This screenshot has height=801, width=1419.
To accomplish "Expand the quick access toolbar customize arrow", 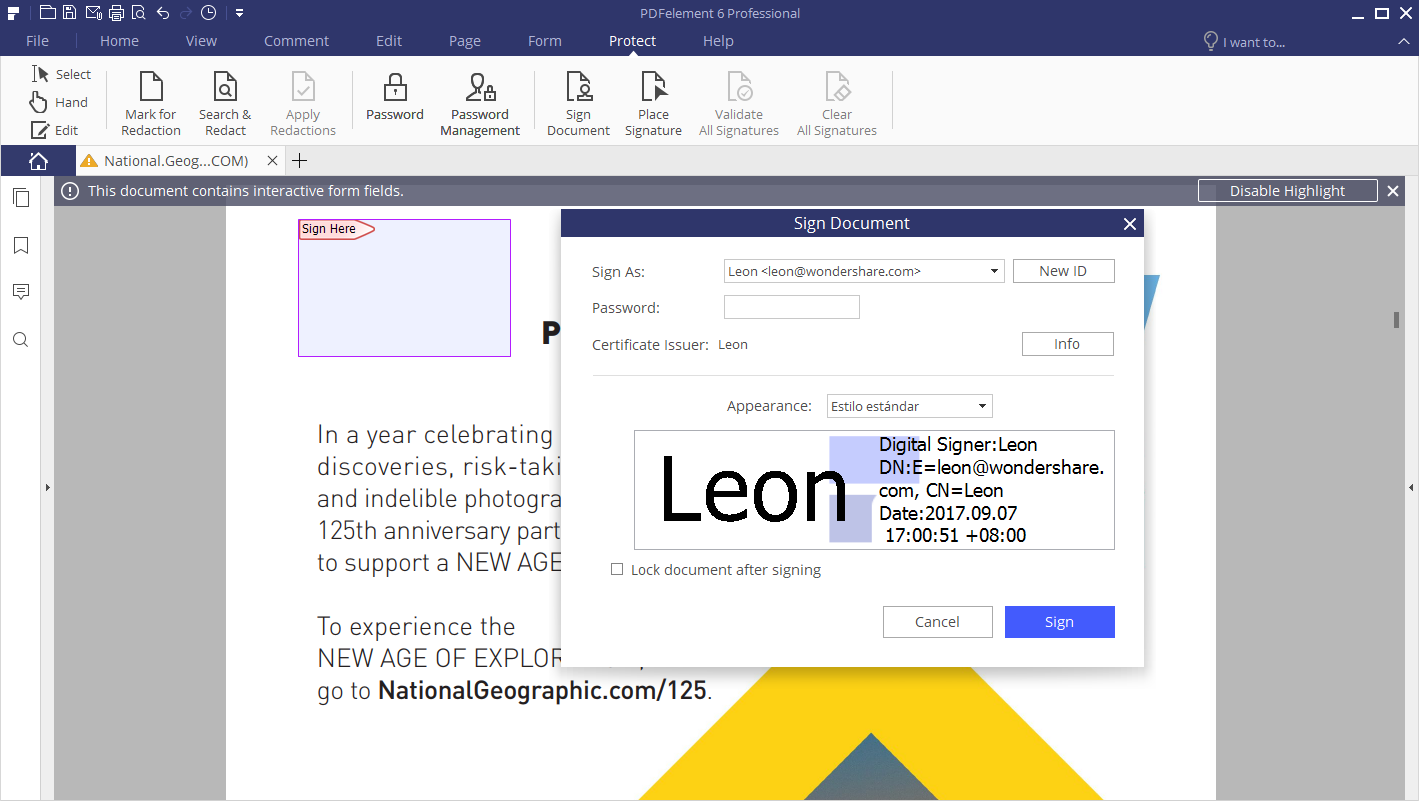I will coord(240,13).
